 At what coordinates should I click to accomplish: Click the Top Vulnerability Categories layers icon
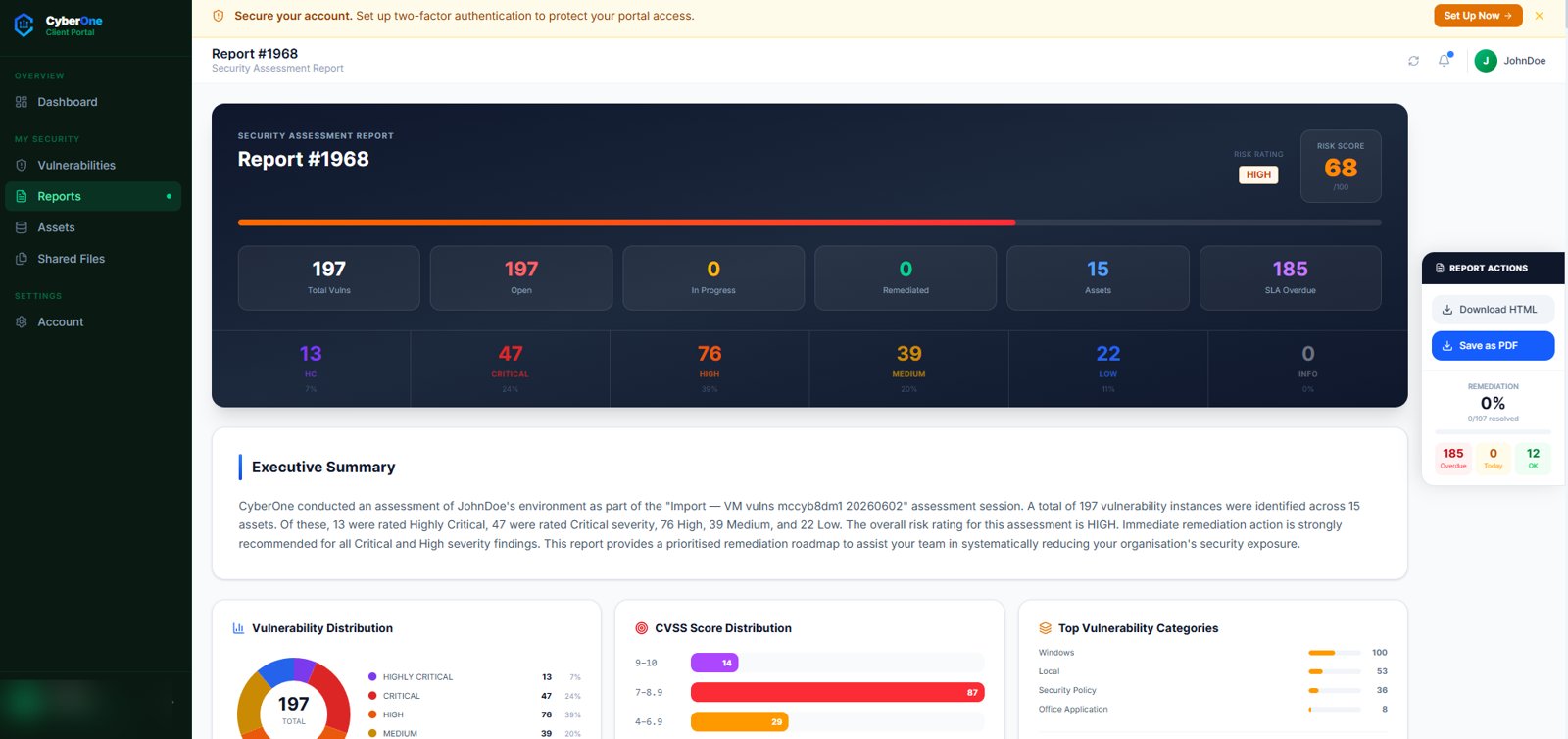pyautogui.click(x=1045, y=628)
